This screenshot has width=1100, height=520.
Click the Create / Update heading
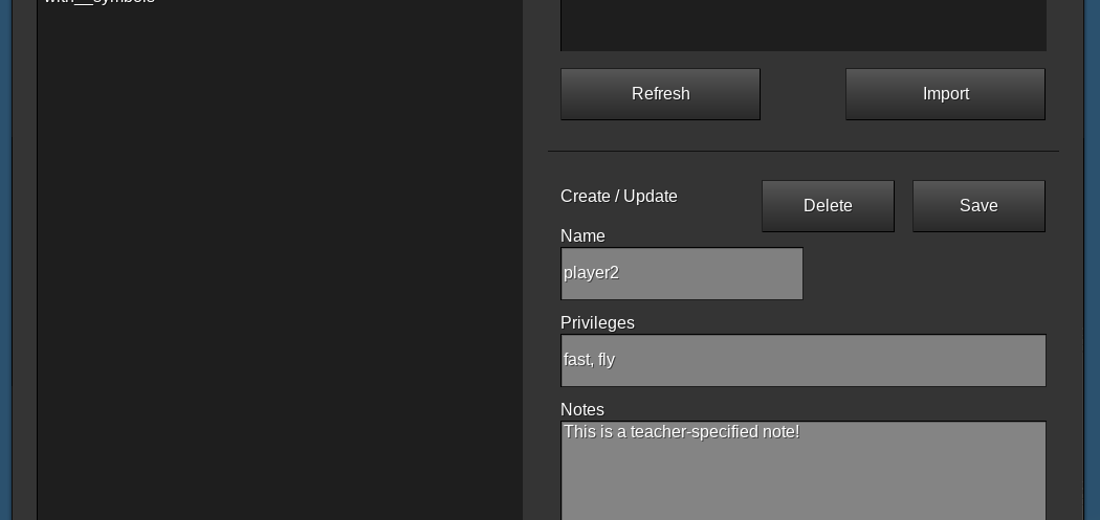[x=619, y=196]
